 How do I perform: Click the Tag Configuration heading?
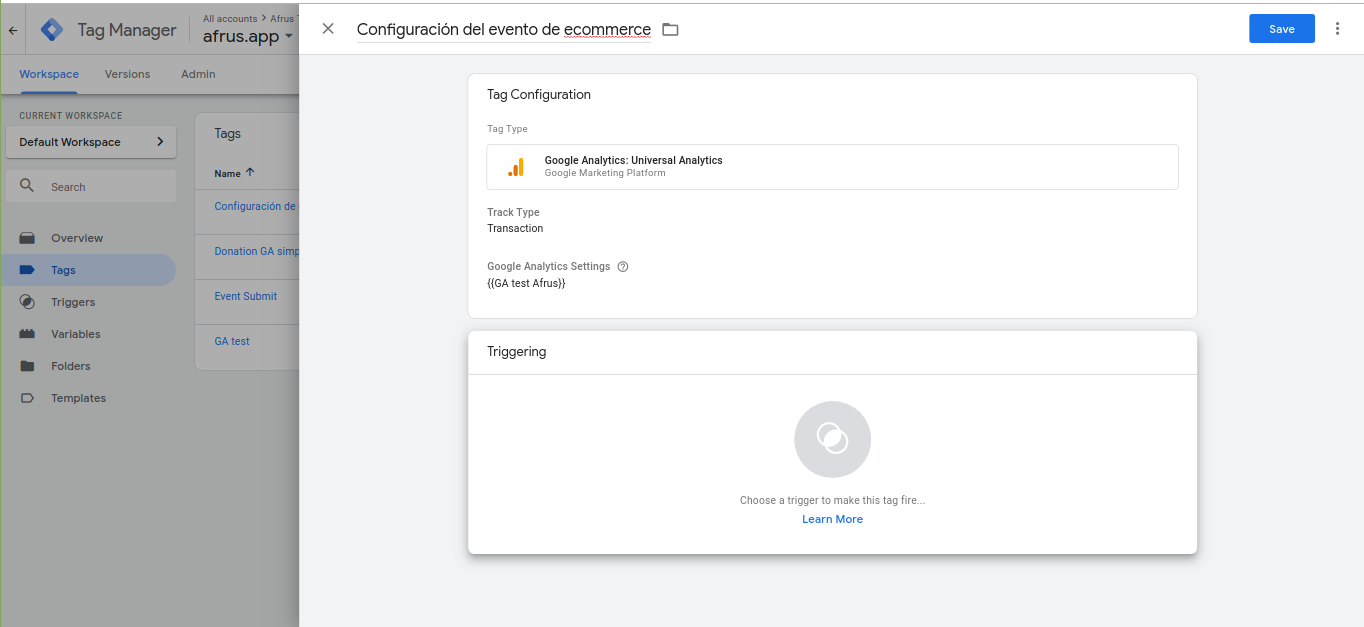(x=539, y=95)
